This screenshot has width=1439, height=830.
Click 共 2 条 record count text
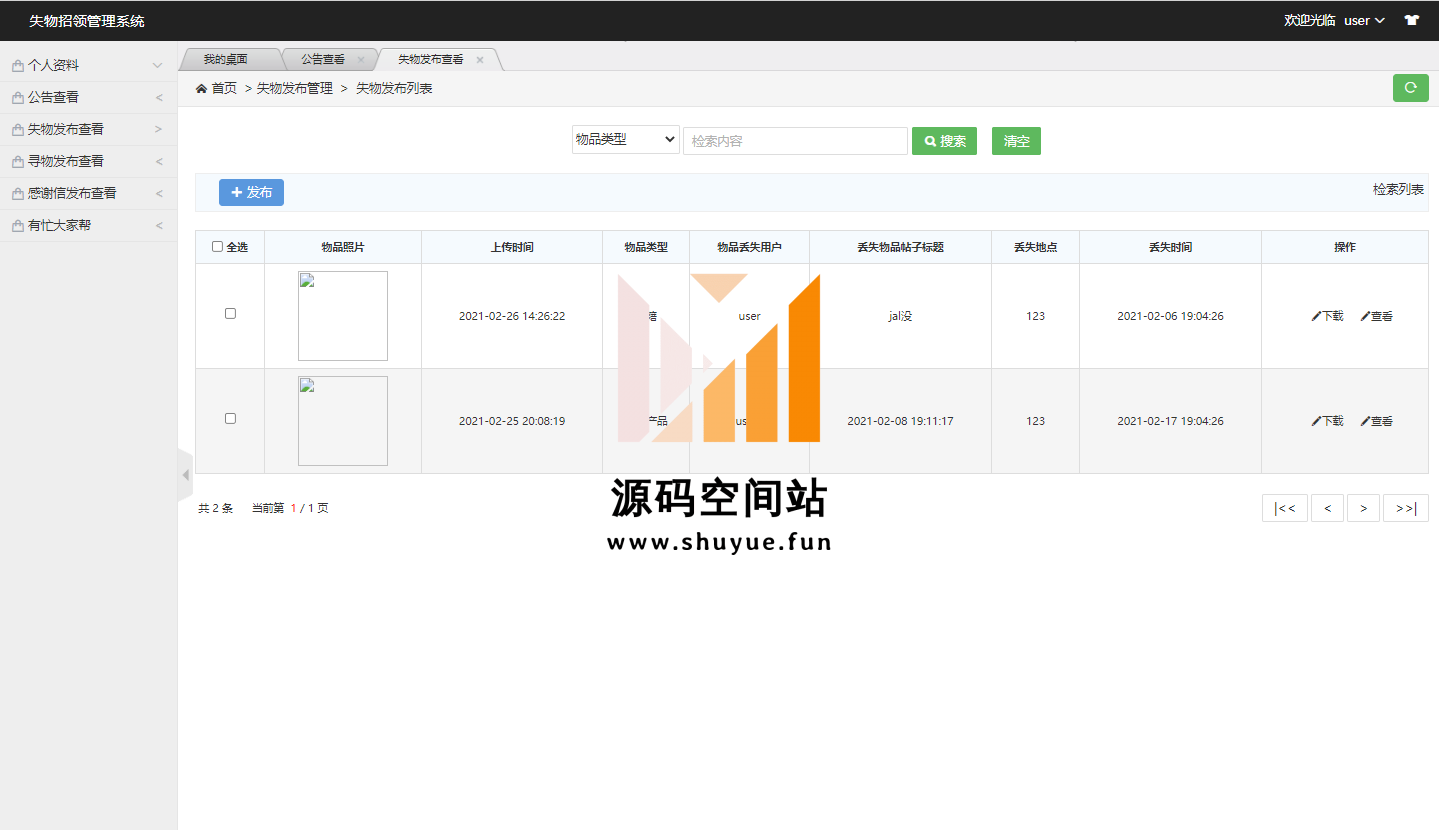[215, 508]
